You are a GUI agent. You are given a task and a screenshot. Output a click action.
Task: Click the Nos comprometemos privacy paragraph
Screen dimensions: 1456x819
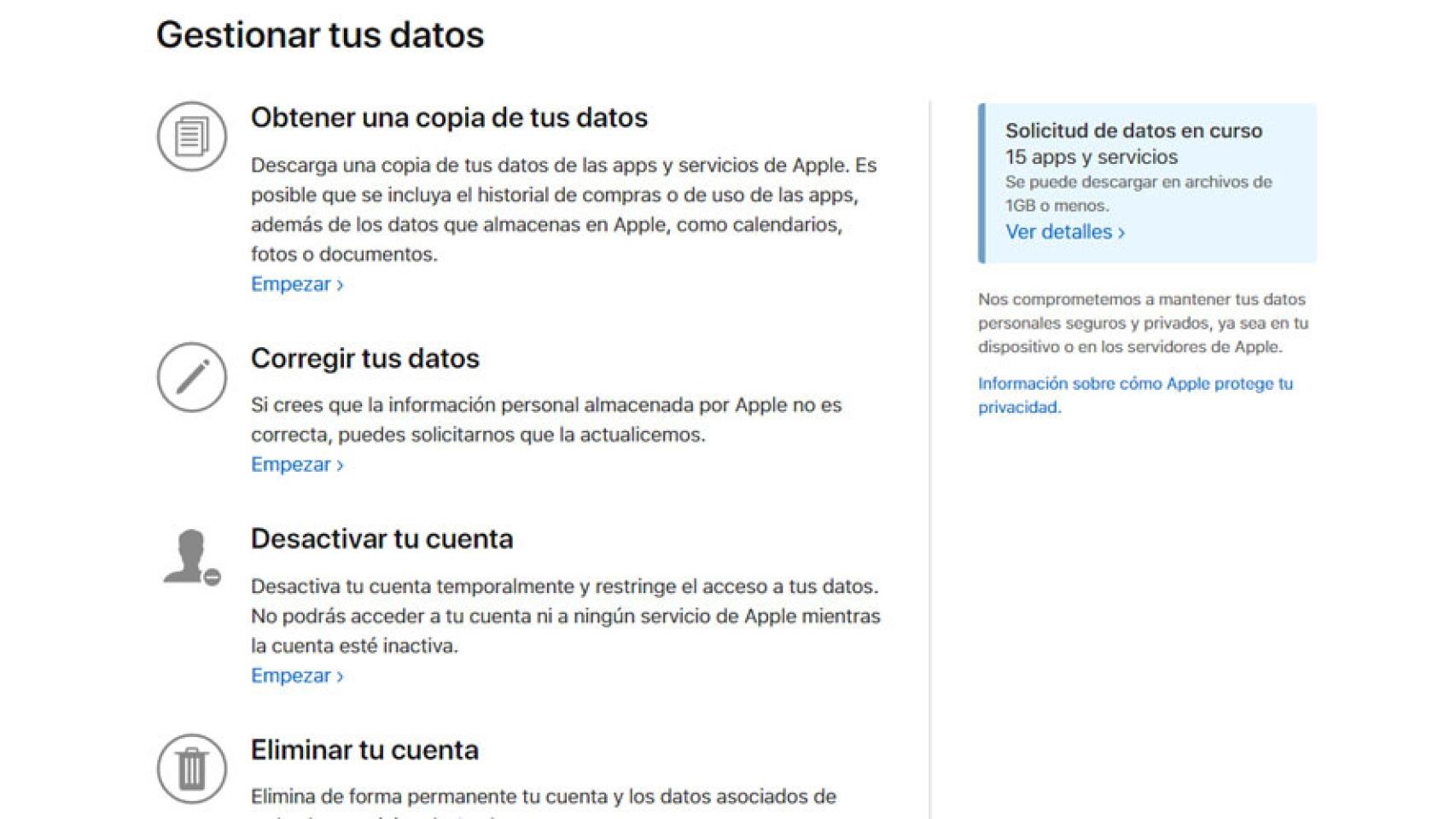pos(1144,323)
